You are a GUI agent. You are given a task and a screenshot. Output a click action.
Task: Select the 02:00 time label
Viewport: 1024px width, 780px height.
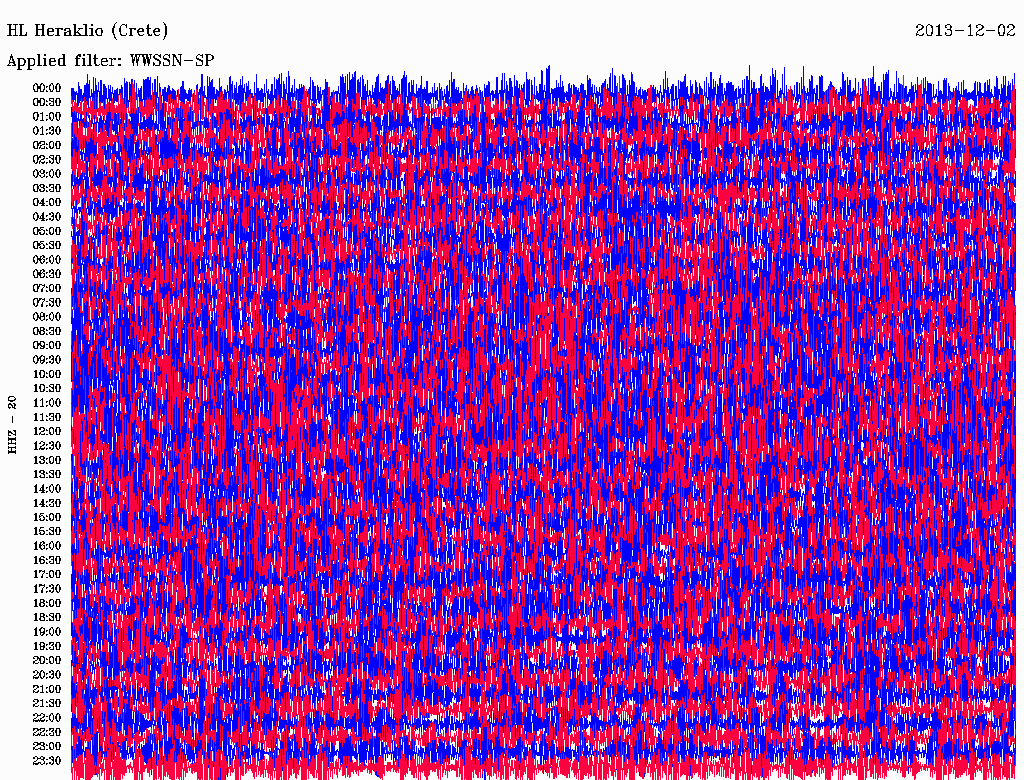[x=47, y=145]
